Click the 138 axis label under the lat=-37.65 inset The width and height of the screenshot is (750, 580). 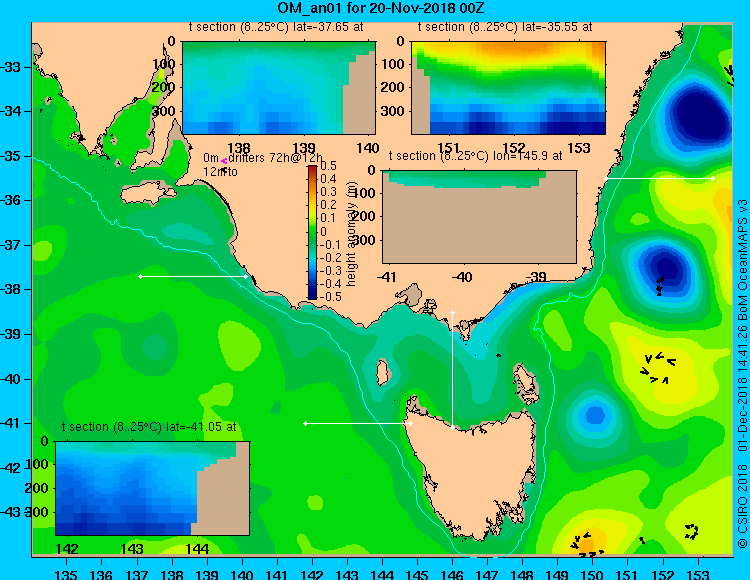(239, 147)
